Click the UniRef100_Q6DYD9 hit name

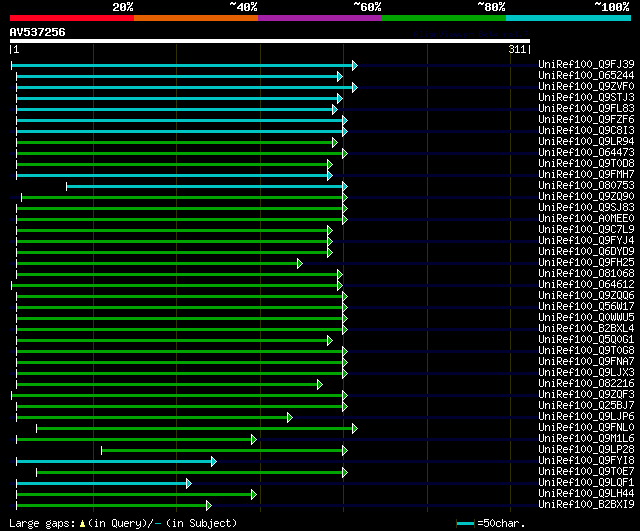point(586,251)
